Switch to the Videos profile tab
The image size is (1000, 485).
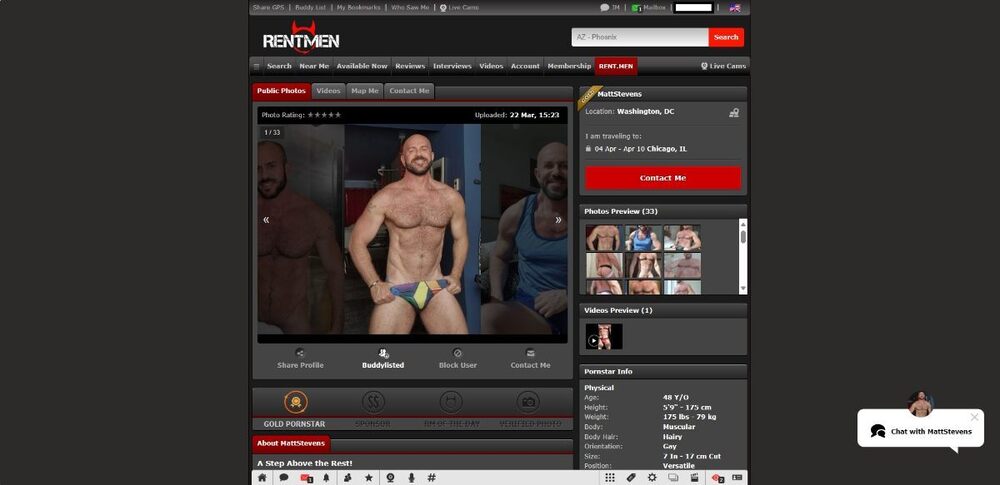(x=328, y=91)
